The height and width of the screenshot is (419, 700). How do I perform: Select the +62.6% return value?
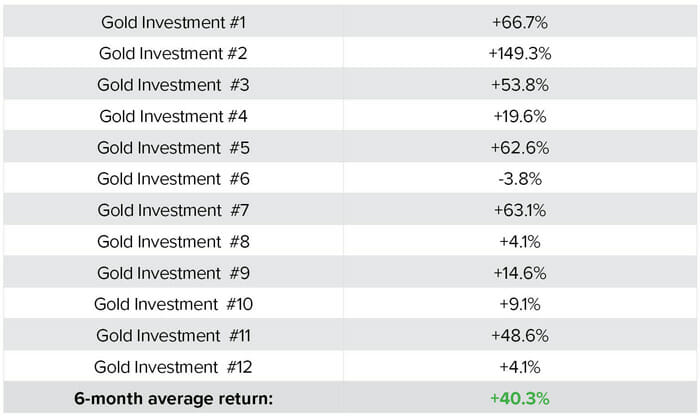519,147
